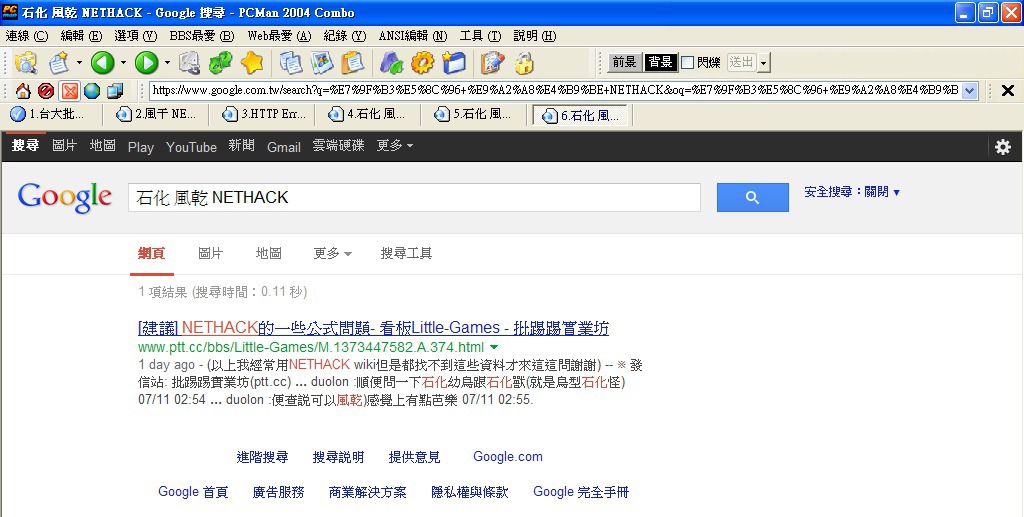Switch to tab 5.石化 風...
The image size is (1024, 517).
pyautogui.click(x=475, y=114)
